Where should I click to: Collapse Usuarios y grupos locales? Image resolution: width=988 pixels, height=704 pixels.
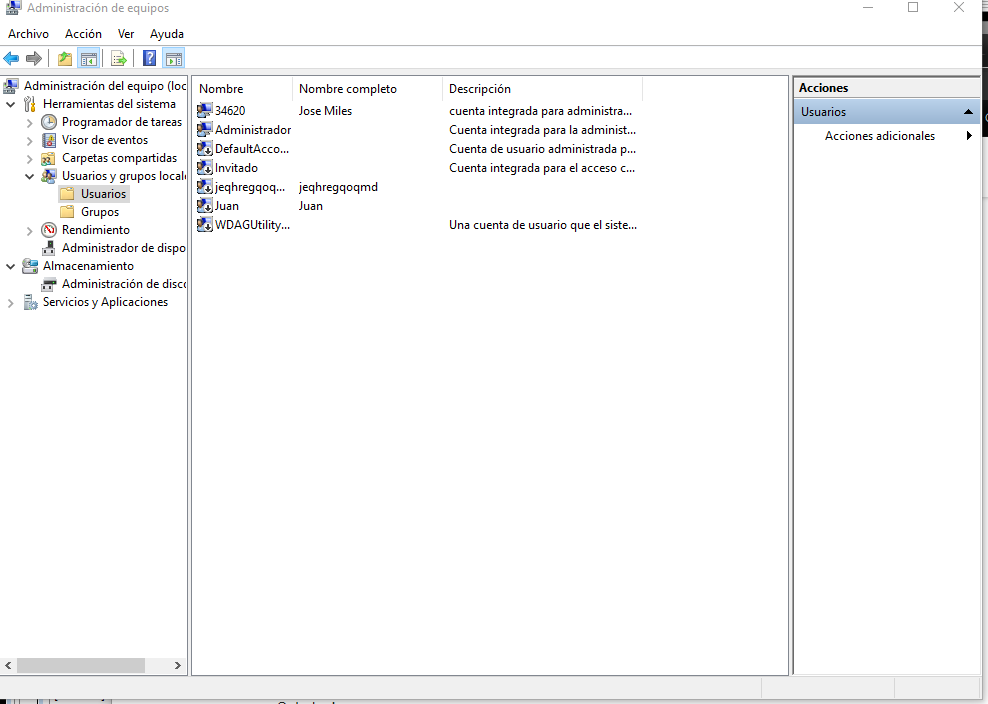point(31,175)
